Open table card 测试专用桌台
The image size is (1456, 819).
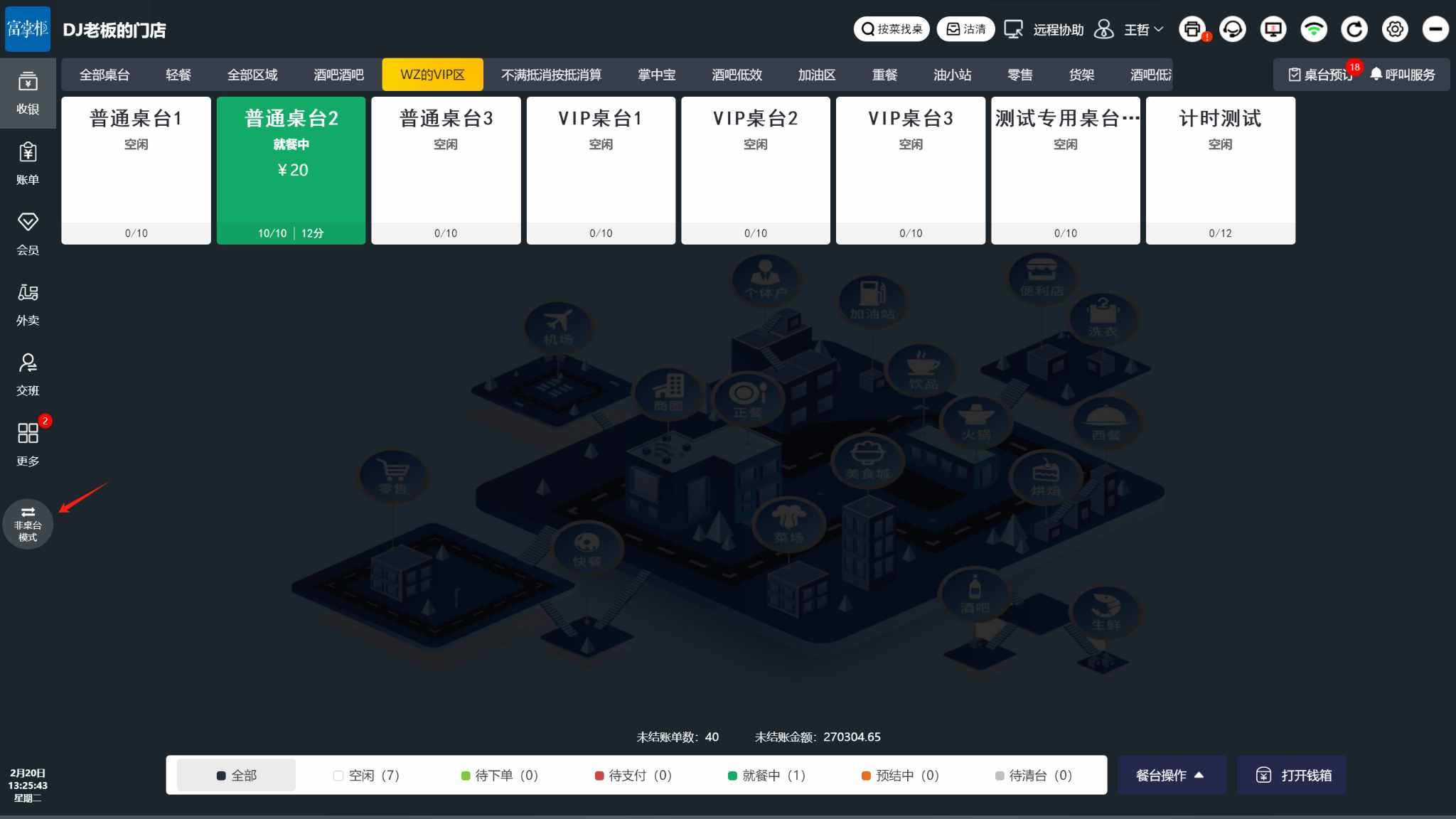[x=1066, y=171]
